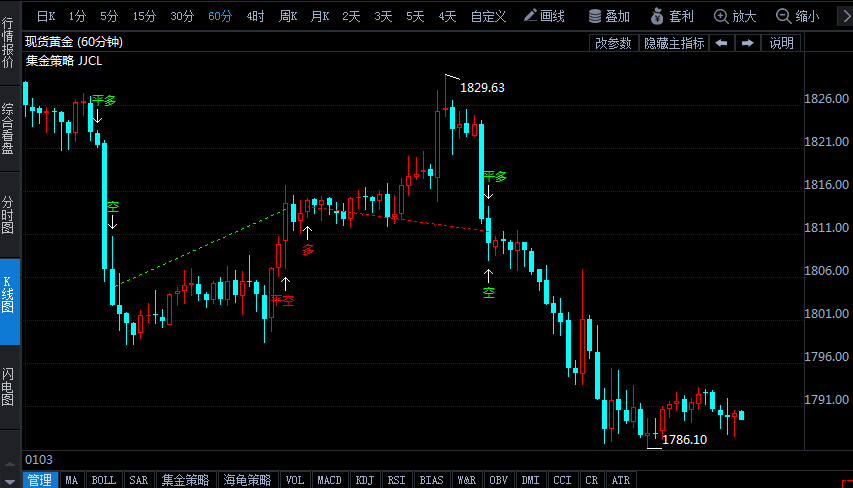This screenshot has height=488, width=853.
Task: Open 综合看盘 sidebar section
Action: coord(8,128)
